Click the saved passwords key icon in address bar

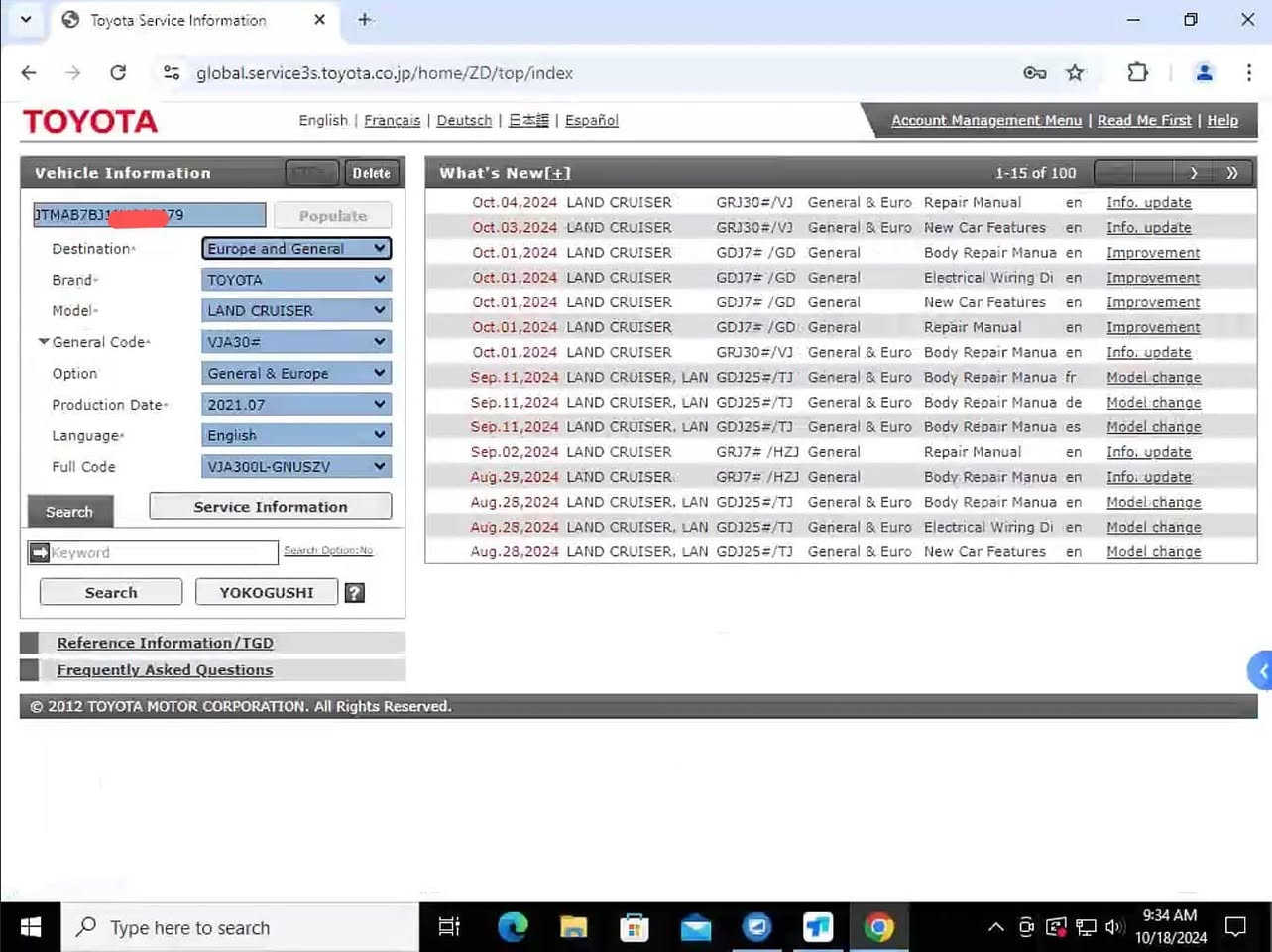click(x=1034, y=73)
